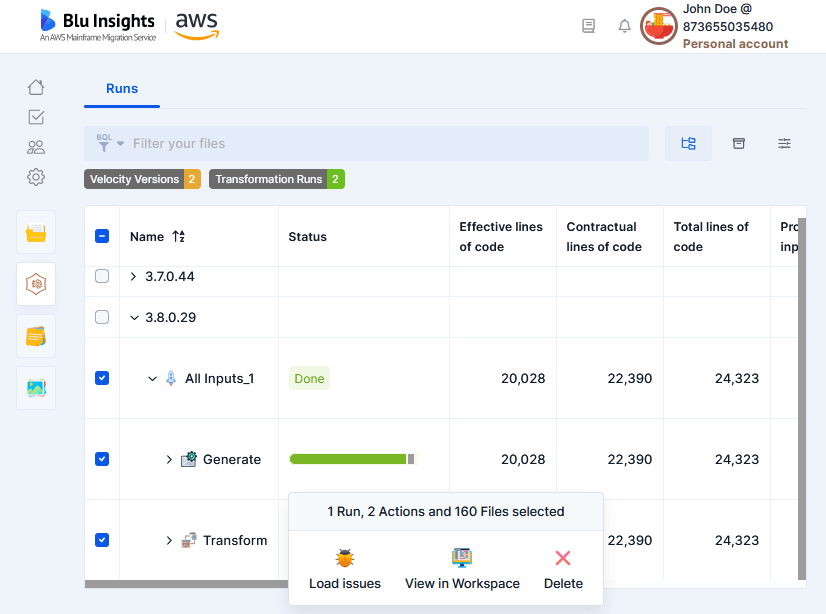This screenshot has height=614, width=826.
Task: Click the Transform action icon
Action: 189,540
